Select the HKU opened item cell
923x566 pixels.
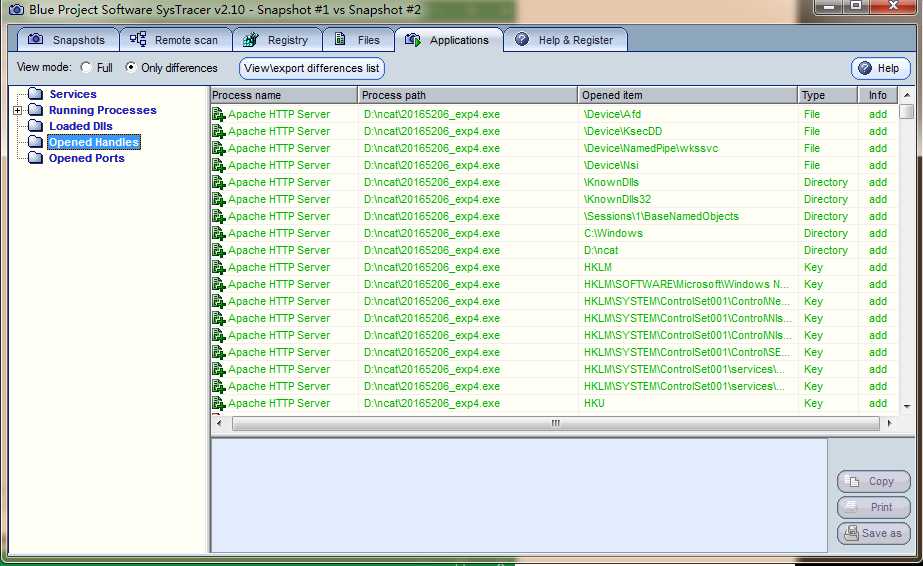[x=688, y=404]
